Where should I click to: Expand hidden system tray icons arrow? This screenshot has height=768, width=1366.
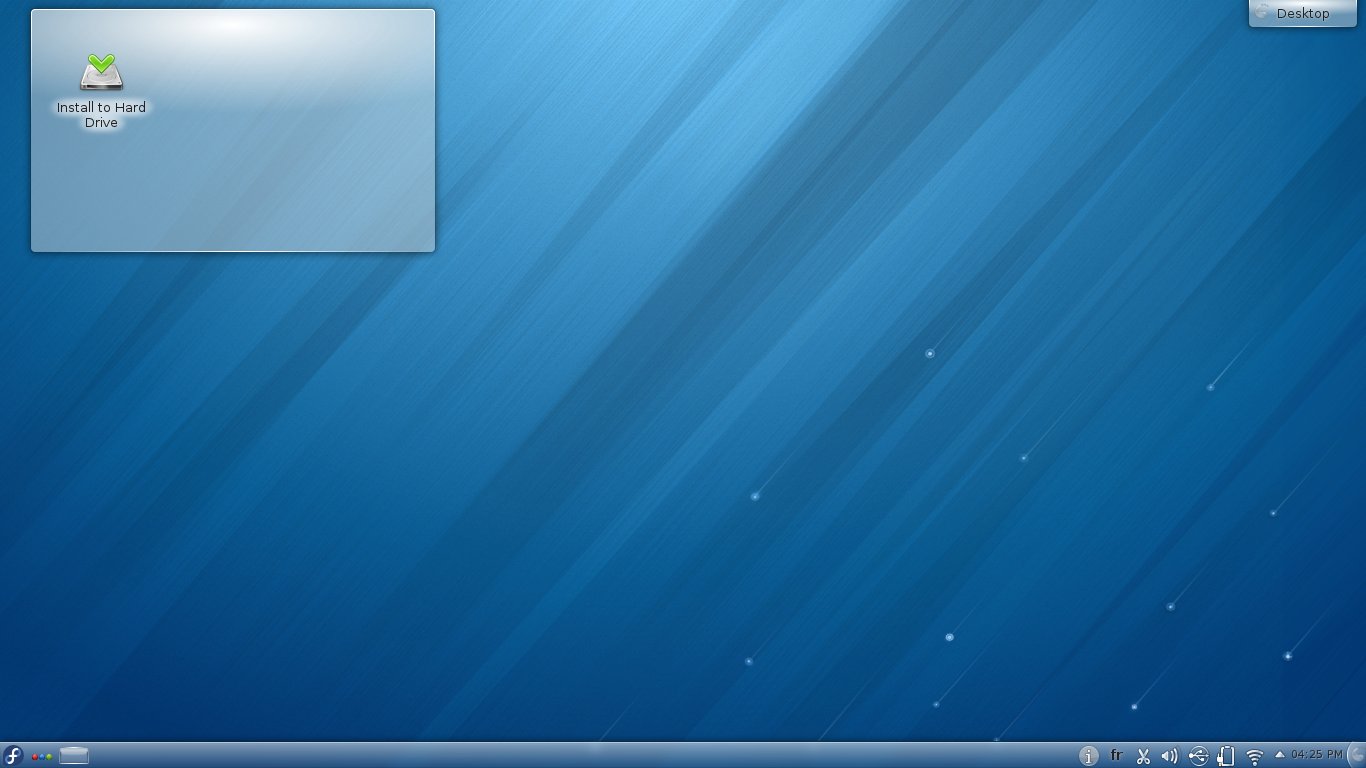coord(1279,755)
